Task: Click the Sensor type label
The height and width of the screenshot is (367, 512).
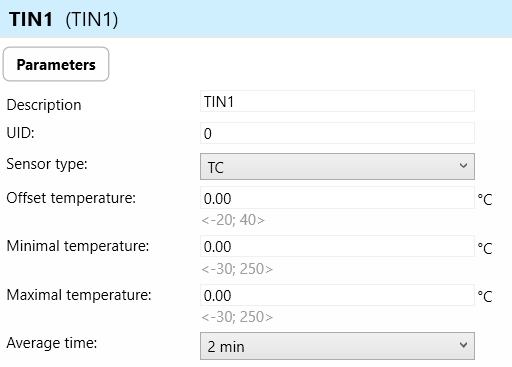Action: (x=47, y=164)
